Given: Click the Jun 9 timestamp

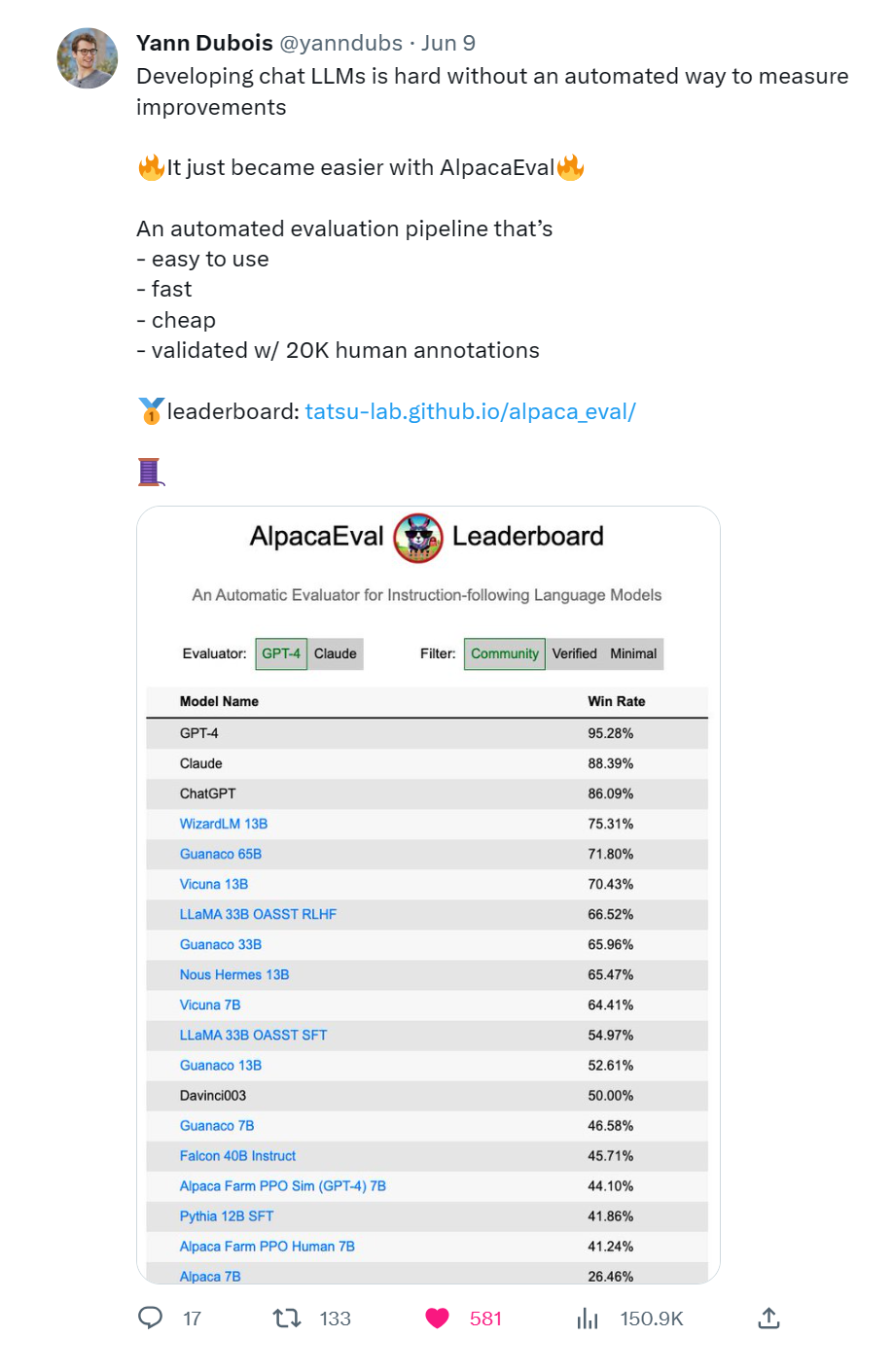Looking at the screenshot, I should pyautogui.click(x=448, y=43).
